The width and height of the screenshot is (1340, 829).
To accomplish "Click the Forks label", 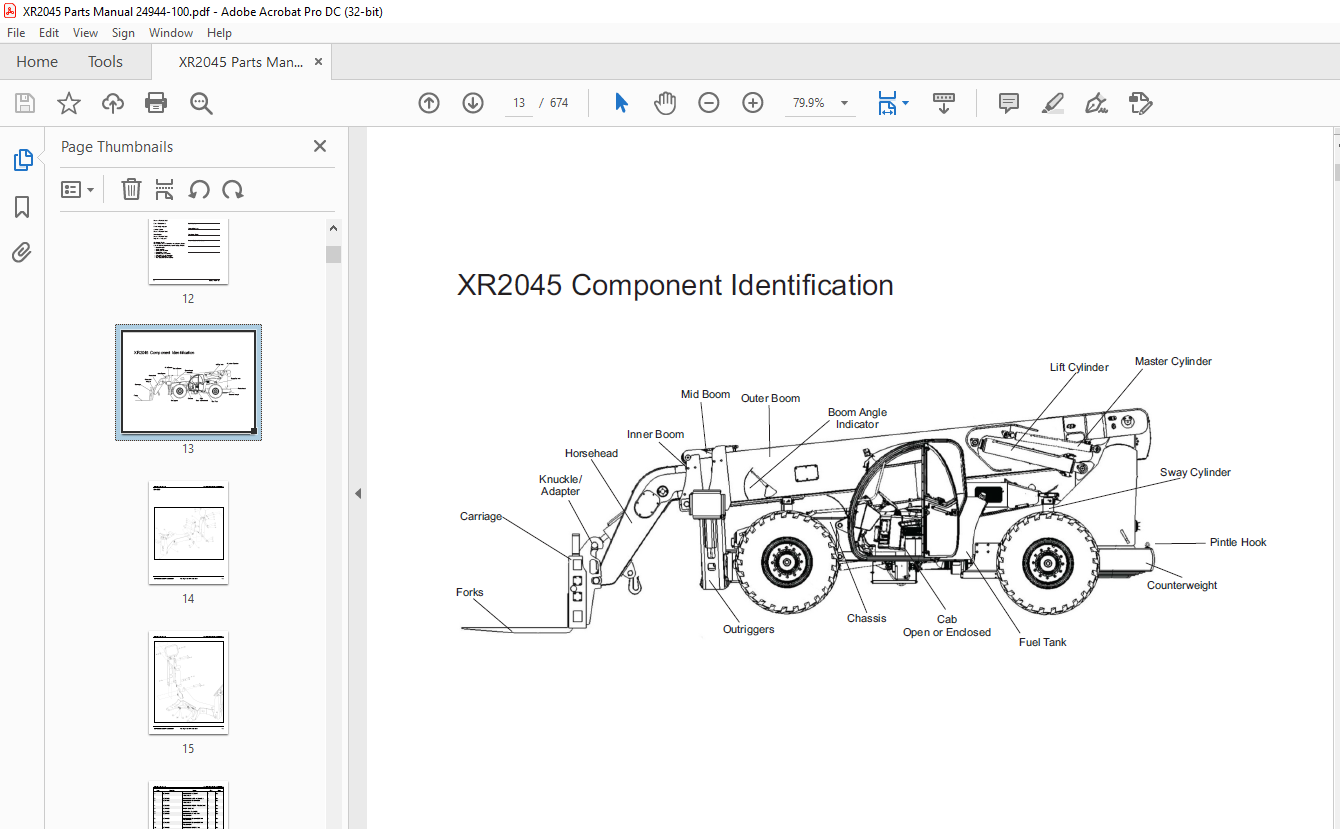I will 469,592.
